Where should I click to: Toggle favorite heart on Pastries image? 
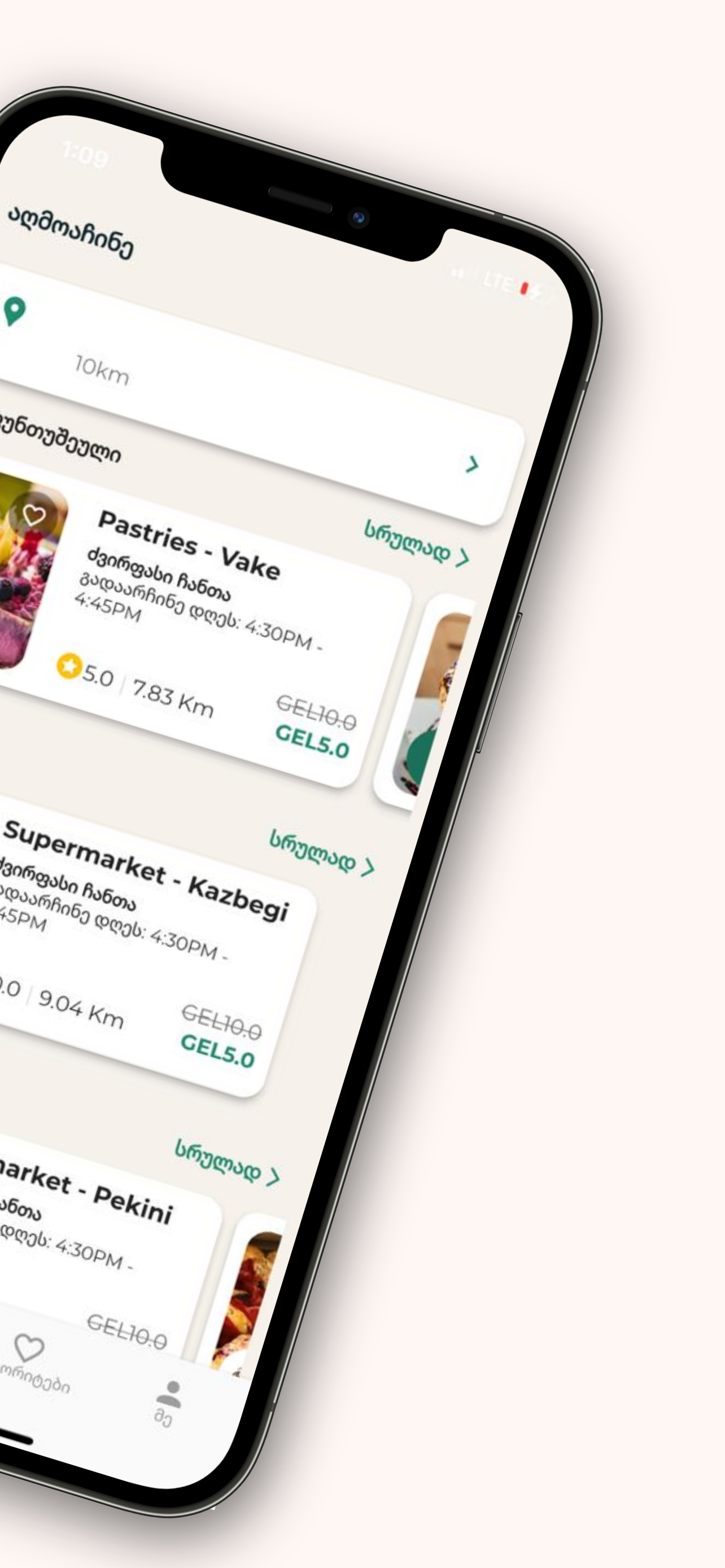pos(34,515)
